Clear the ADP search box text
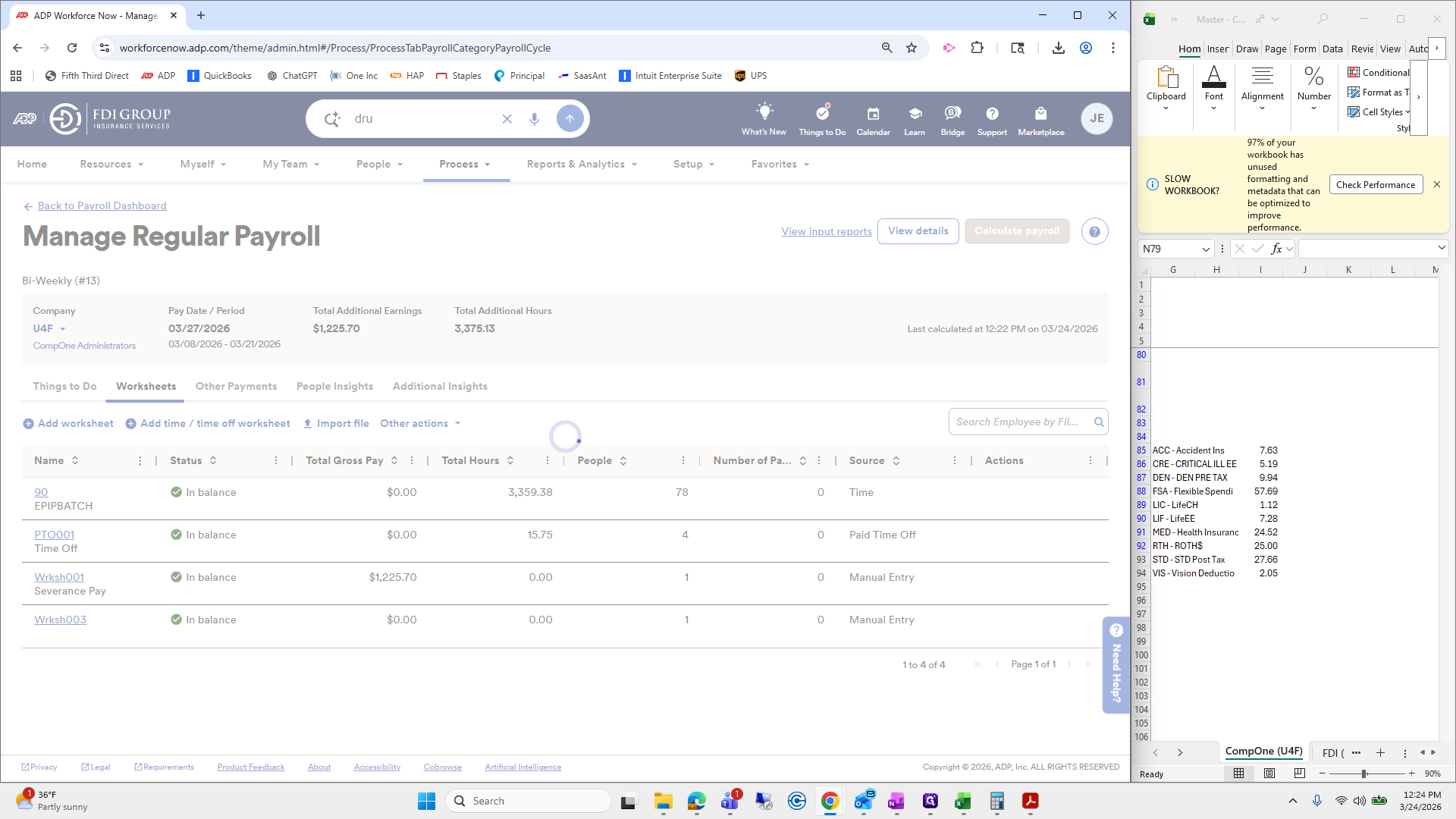This screenshot has height=819, width=1456. tap(507, 119)
